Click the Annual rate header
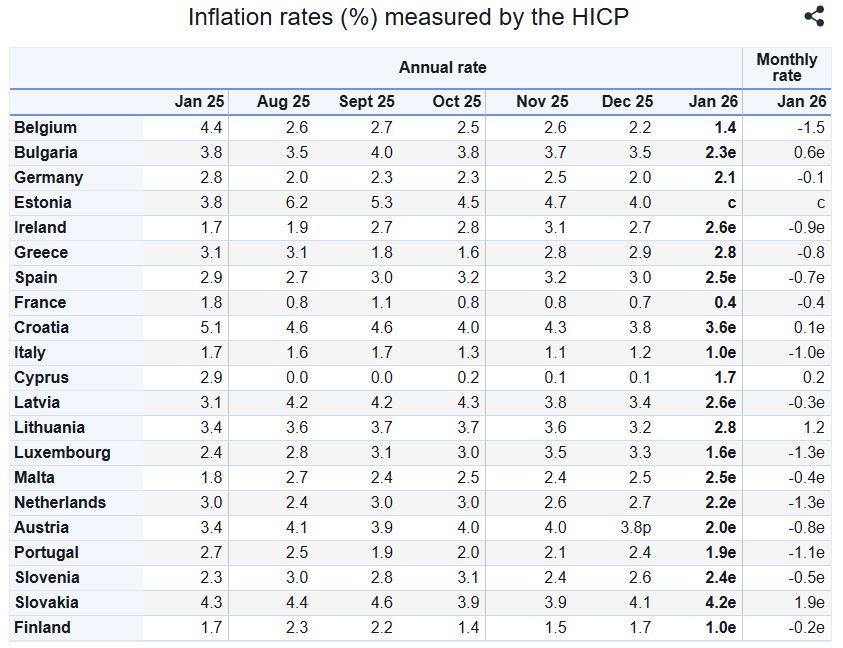This screenshot has width=843, height=648. tap(442, 68)
